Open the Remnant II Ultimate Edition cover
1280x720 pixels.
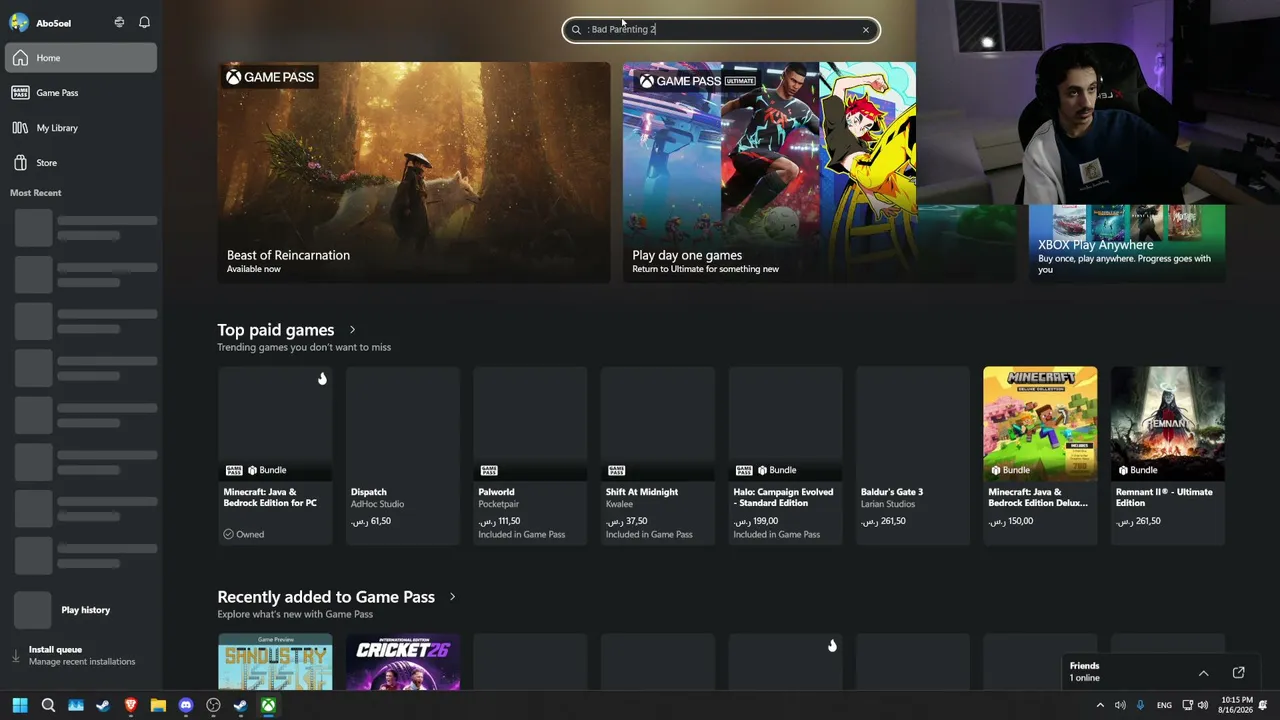(1168, 423)
